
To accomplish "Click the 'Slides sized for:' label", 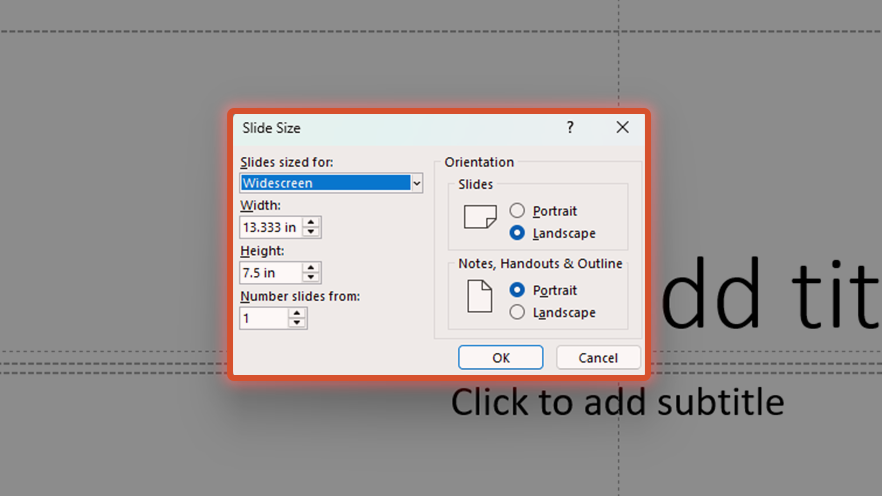I will (x=286, y=162).
